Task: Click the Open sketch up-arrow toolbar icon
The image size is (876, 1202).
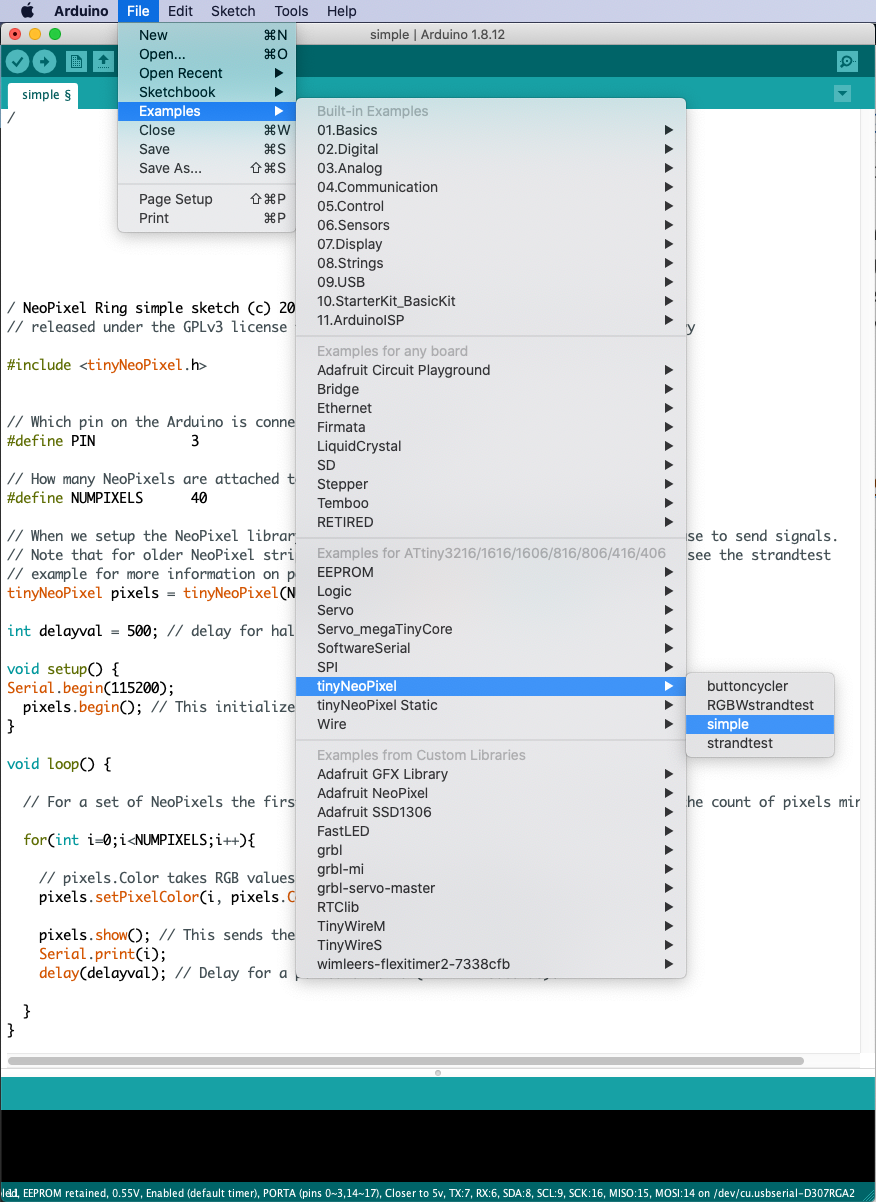Action: click(103, 62)
